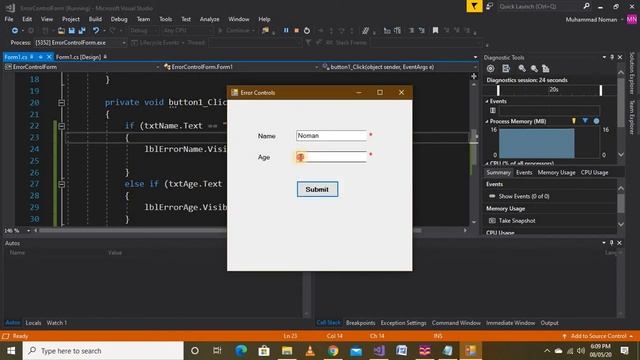Open the Process dropdown showing ErrorControlForm.exe
The width and height of the screenshot is (640, 360).
tap(80, 42)
